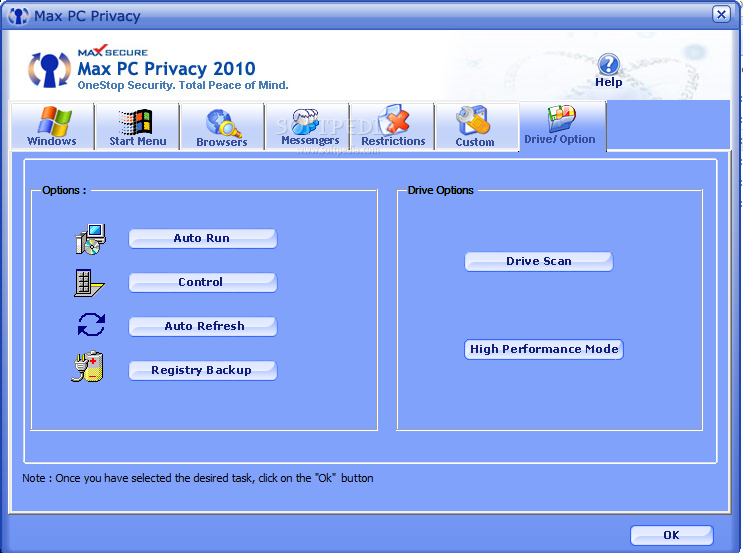Click the Registry Backup battery plug icon
Image resolution: width=743 pixels, height=553 pixels.
(x=88, y=367)
